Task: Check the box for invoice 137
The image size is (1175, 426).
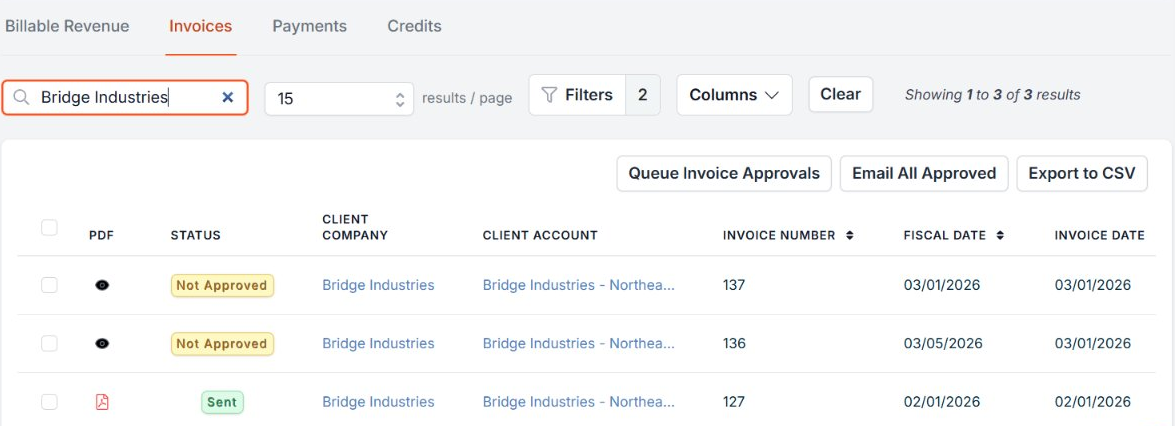Action: (x=49, y=285)
